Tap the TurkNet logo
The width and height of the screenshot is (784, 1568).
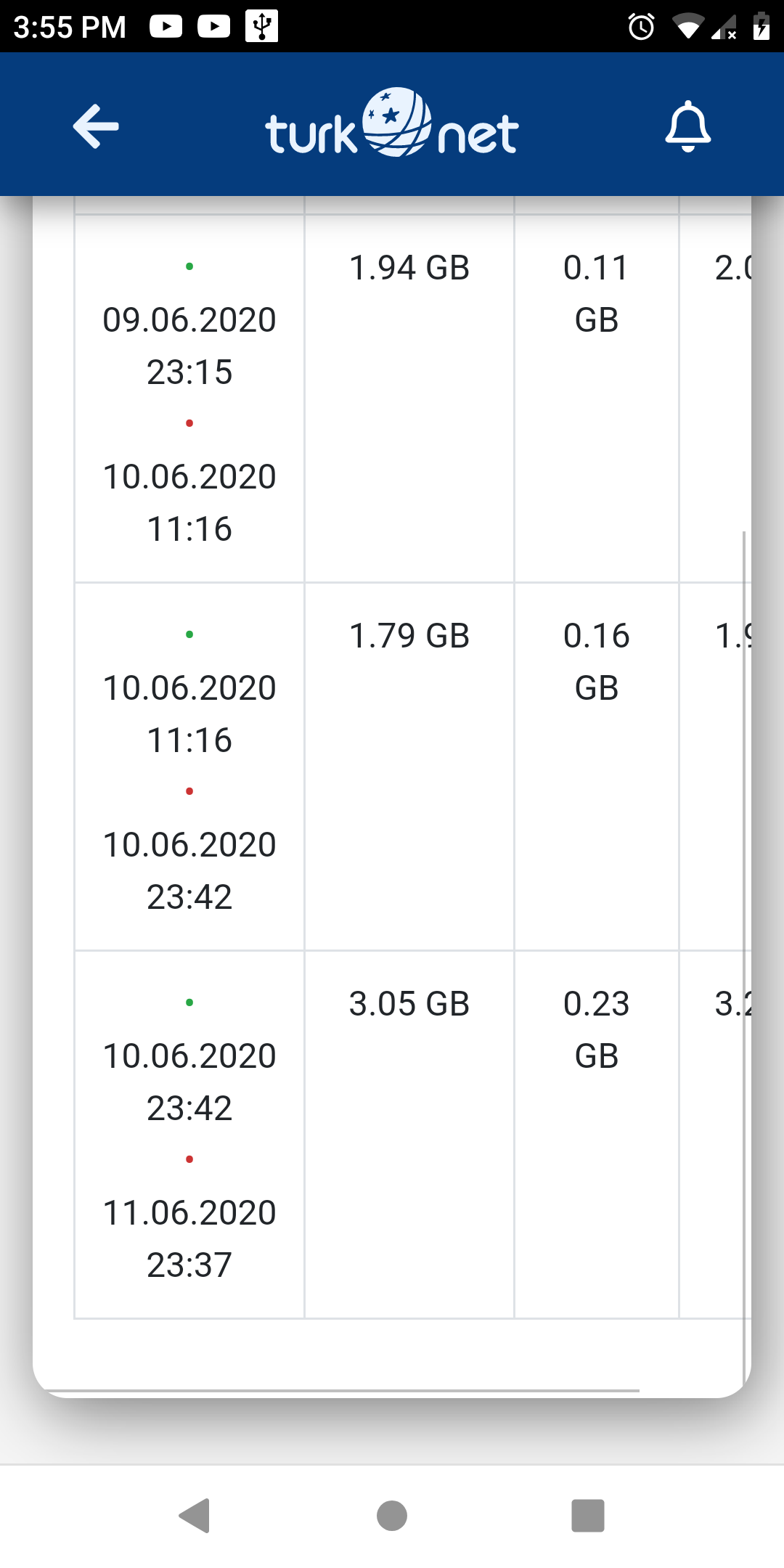(x=392, y=123)
